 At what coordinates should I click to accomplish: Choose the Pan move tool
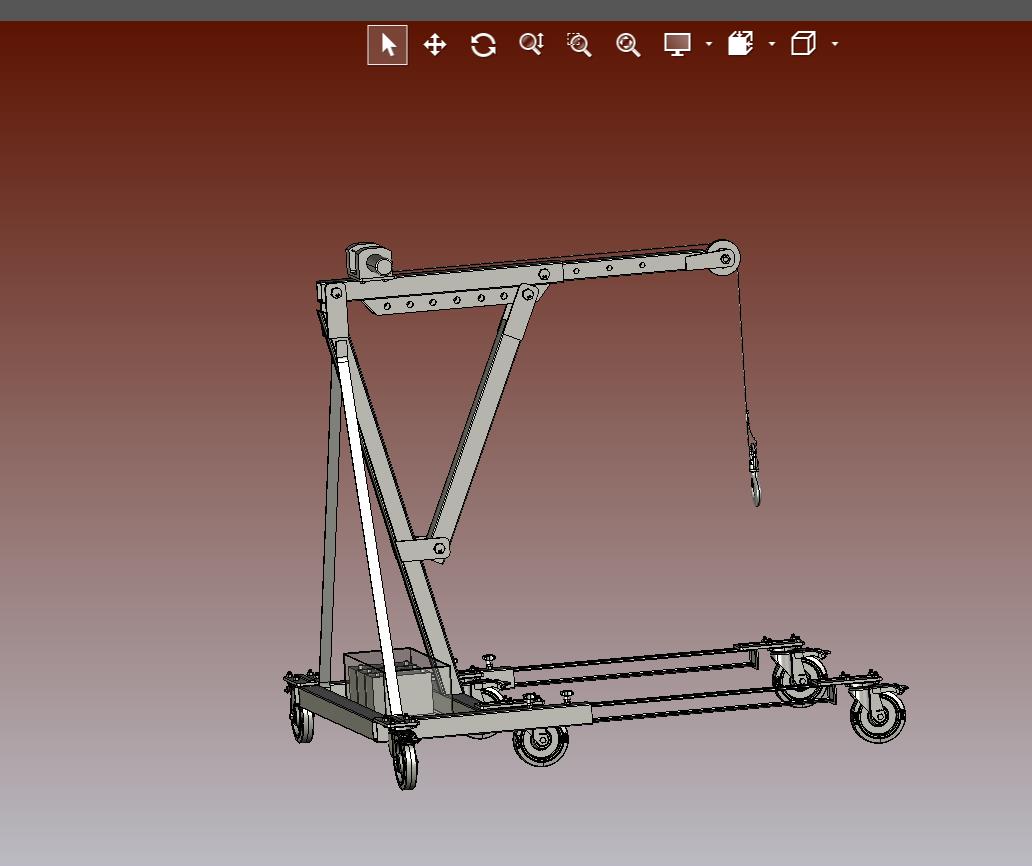(x=435, y=45)
